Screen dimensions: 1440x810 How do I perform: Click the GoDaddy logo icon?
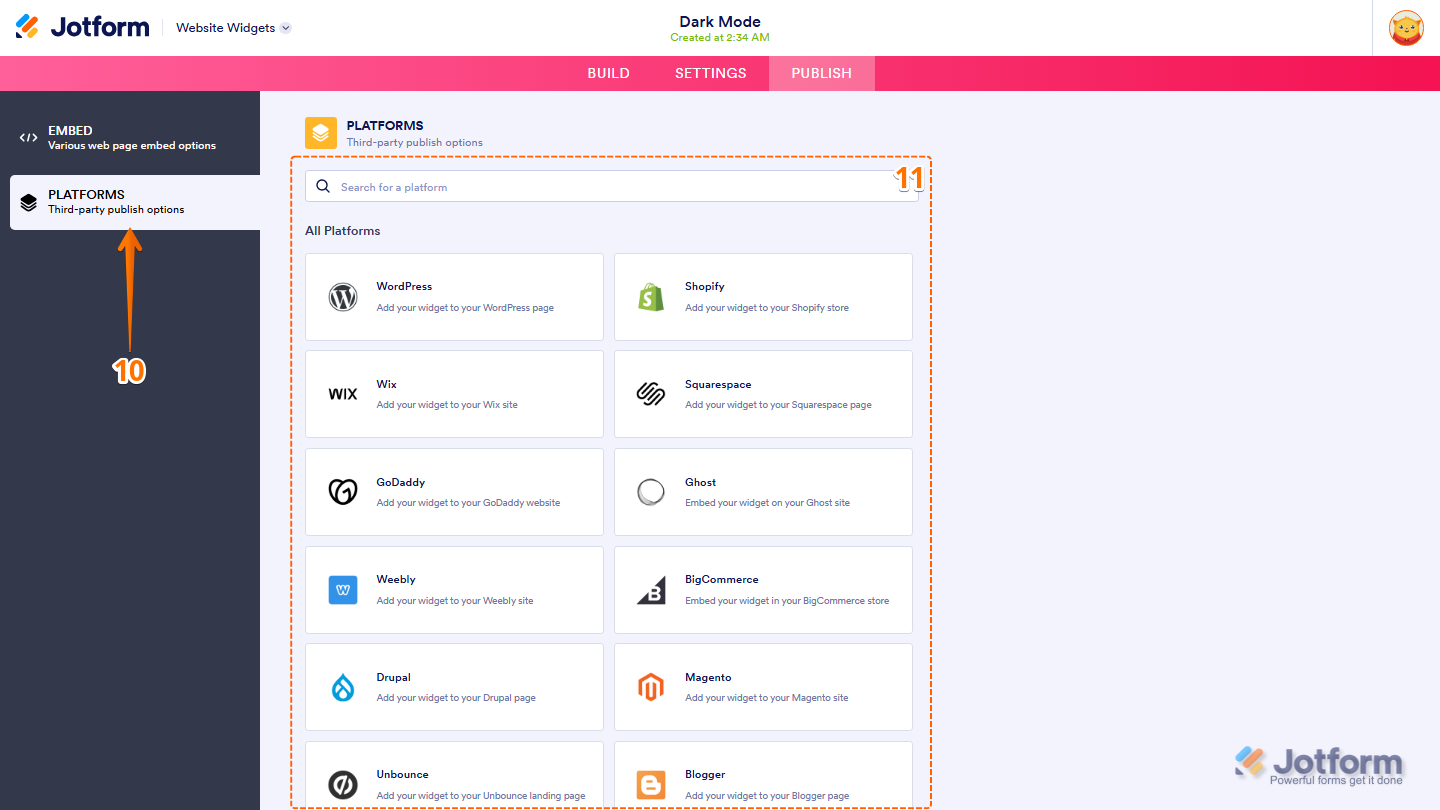[x=343, y=492]
